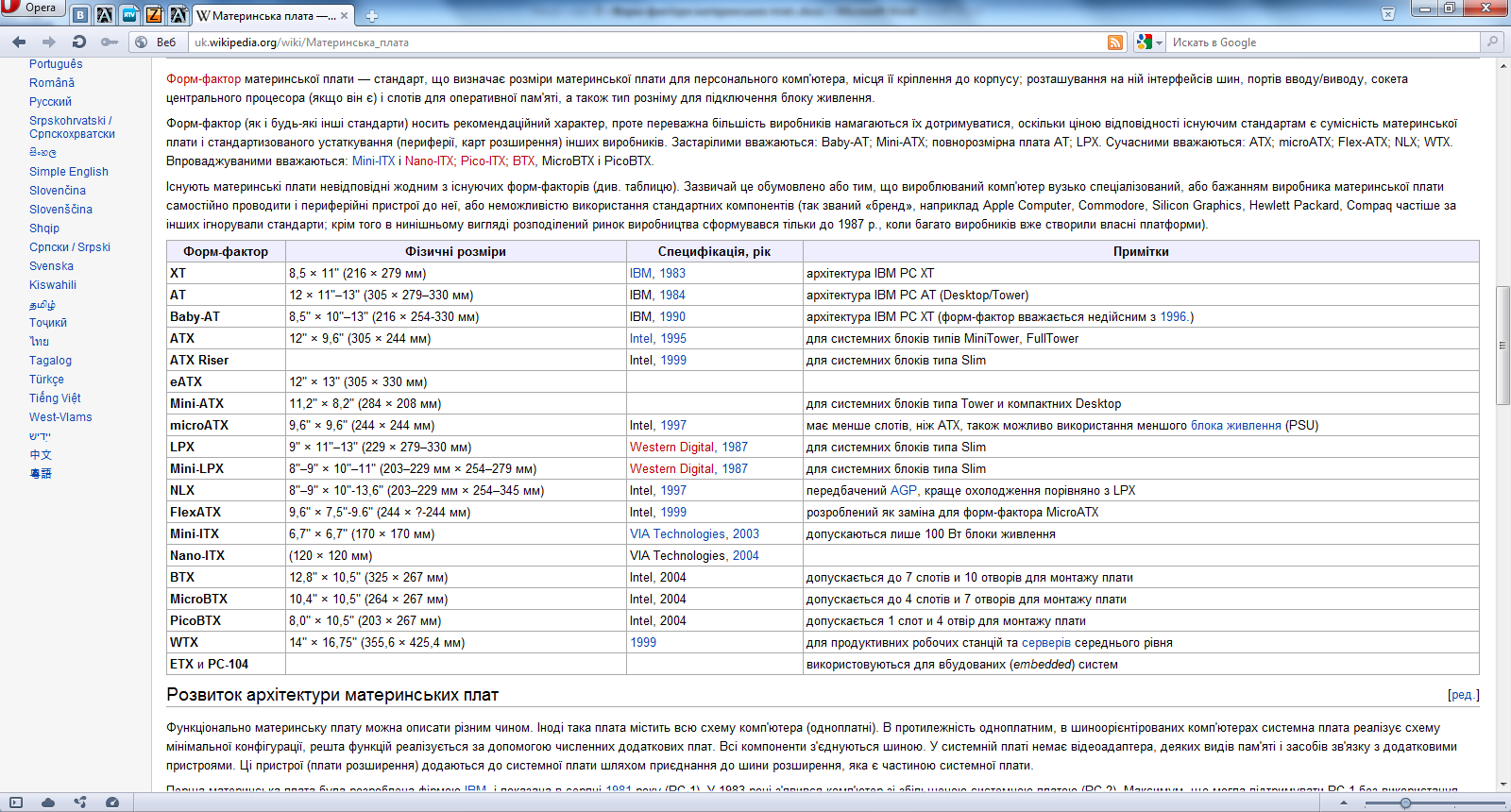The width and height of the screenshot is (1511, 812).
Task: Follow the red Форм-фактор link
Action: point(203,79)
